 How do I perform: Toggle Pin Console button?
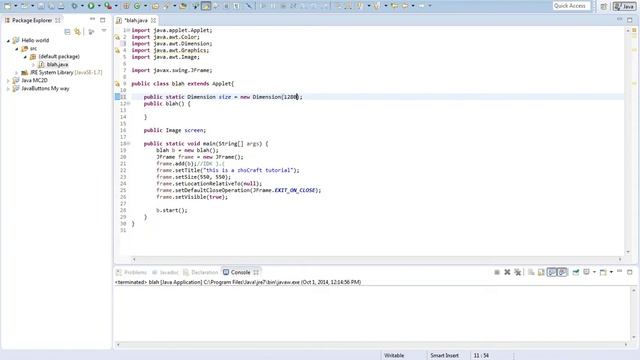pos(576,272)
